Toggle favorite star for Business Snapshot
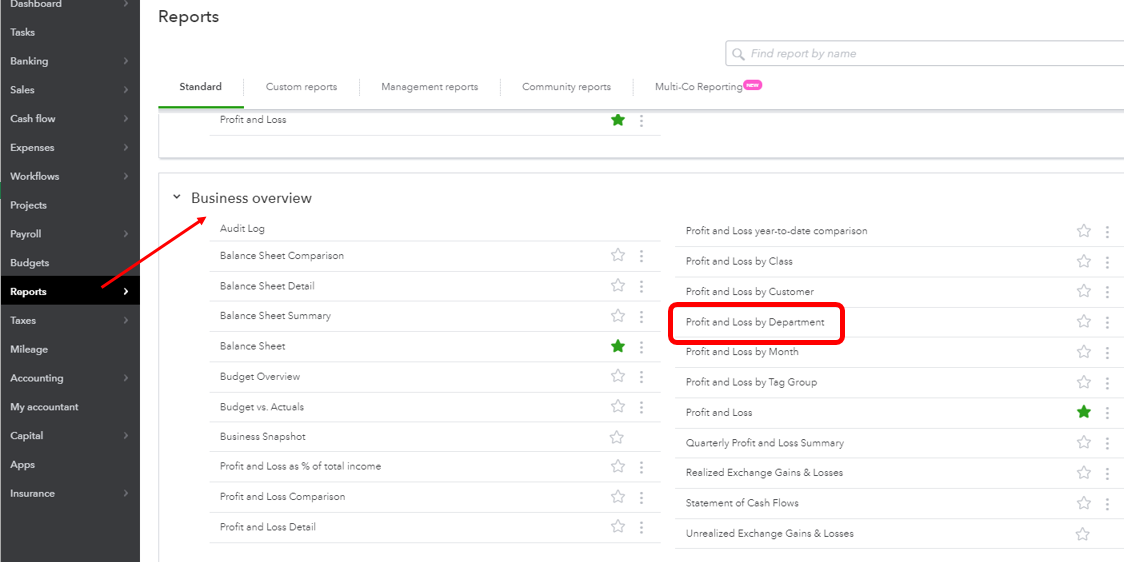The height and width of the screenshot is (562, 1124). point(616,437)
